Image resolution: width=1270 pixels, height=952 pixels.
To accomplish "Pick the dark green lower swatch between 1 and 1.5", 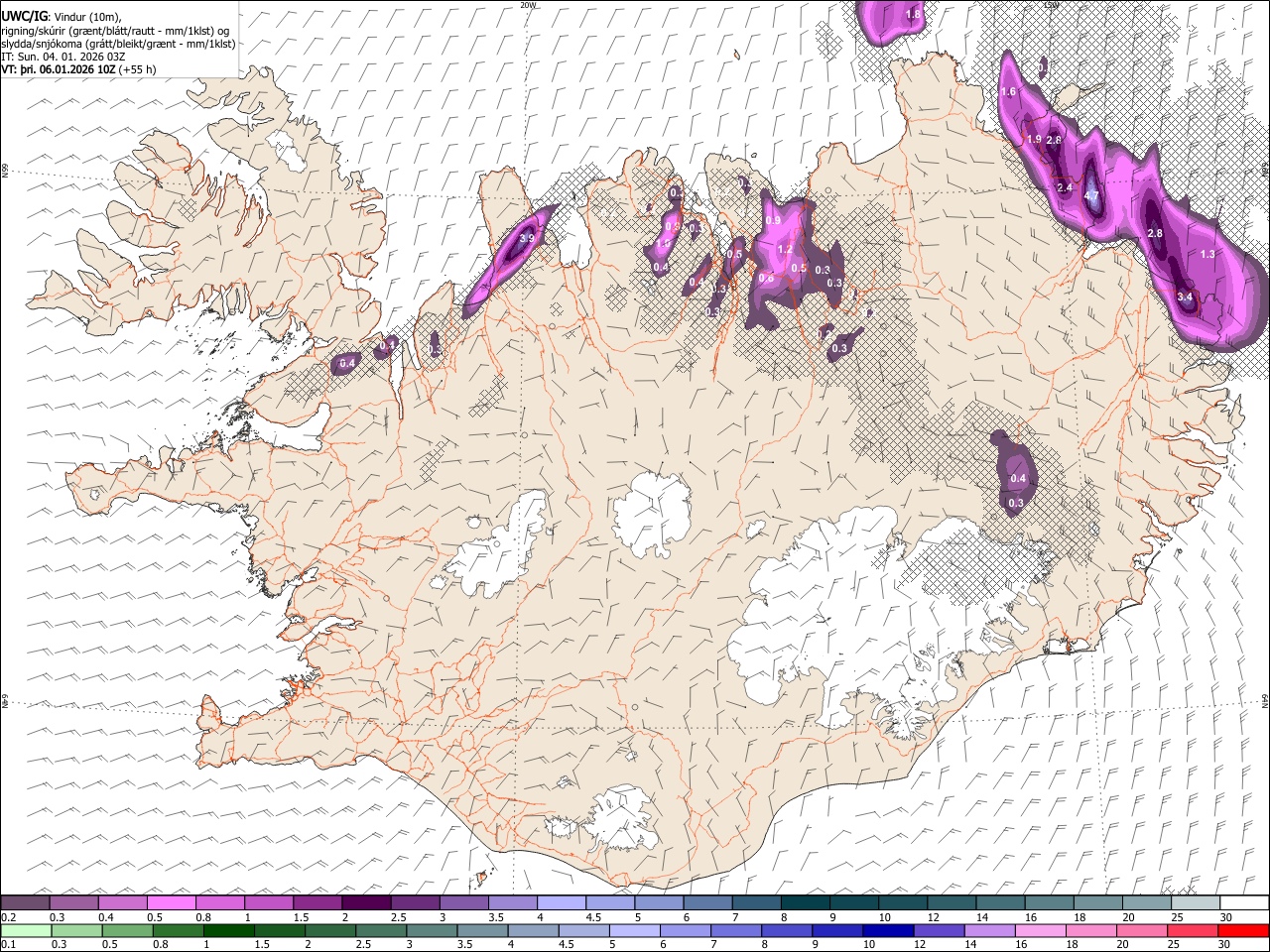I will 229,930.
